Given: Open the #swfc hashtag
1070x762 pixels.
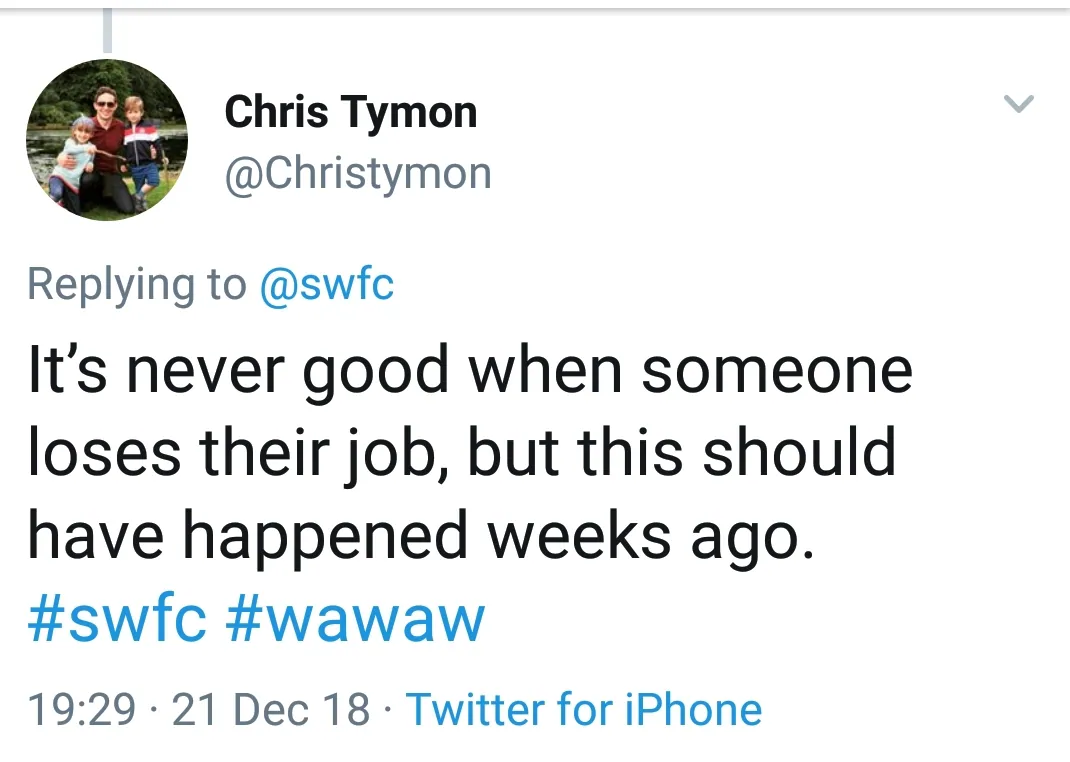Looking at the screenshot, I should point(117,619).
